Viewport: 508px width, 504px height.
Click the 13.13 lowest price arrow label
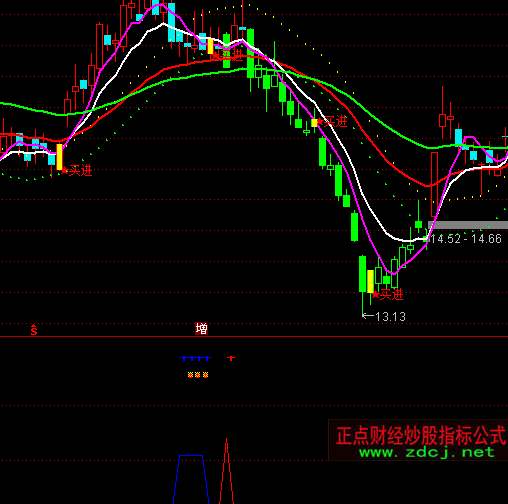[x=384, y=316]
